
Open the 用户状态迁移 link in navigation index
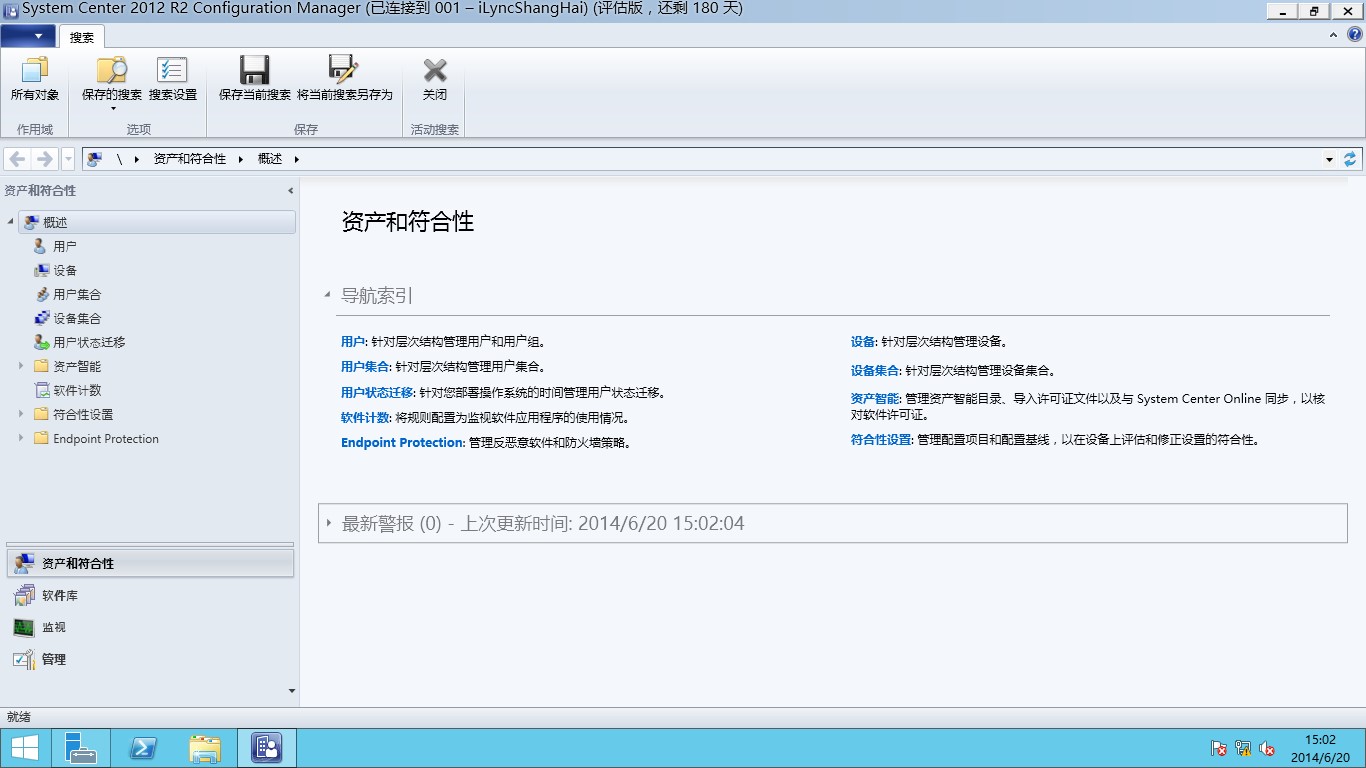(377, 392)
